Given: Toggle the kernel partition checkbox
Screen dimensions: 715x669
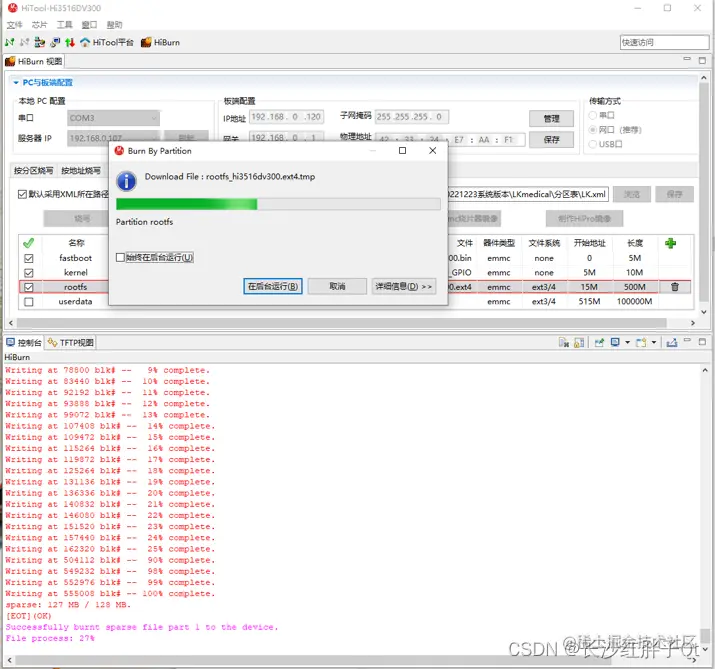Looking at the screenshot, I should [x=29, y=273].
